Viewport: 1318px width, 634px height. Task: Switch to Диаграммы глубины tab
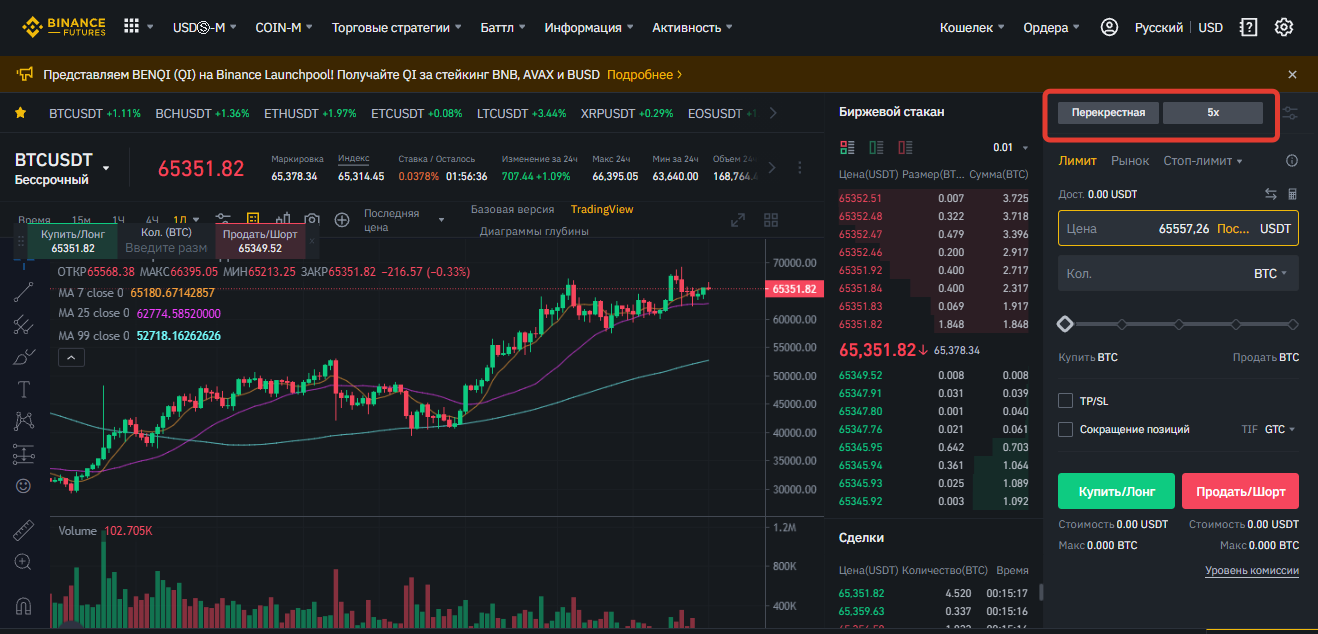pos(534,231)
